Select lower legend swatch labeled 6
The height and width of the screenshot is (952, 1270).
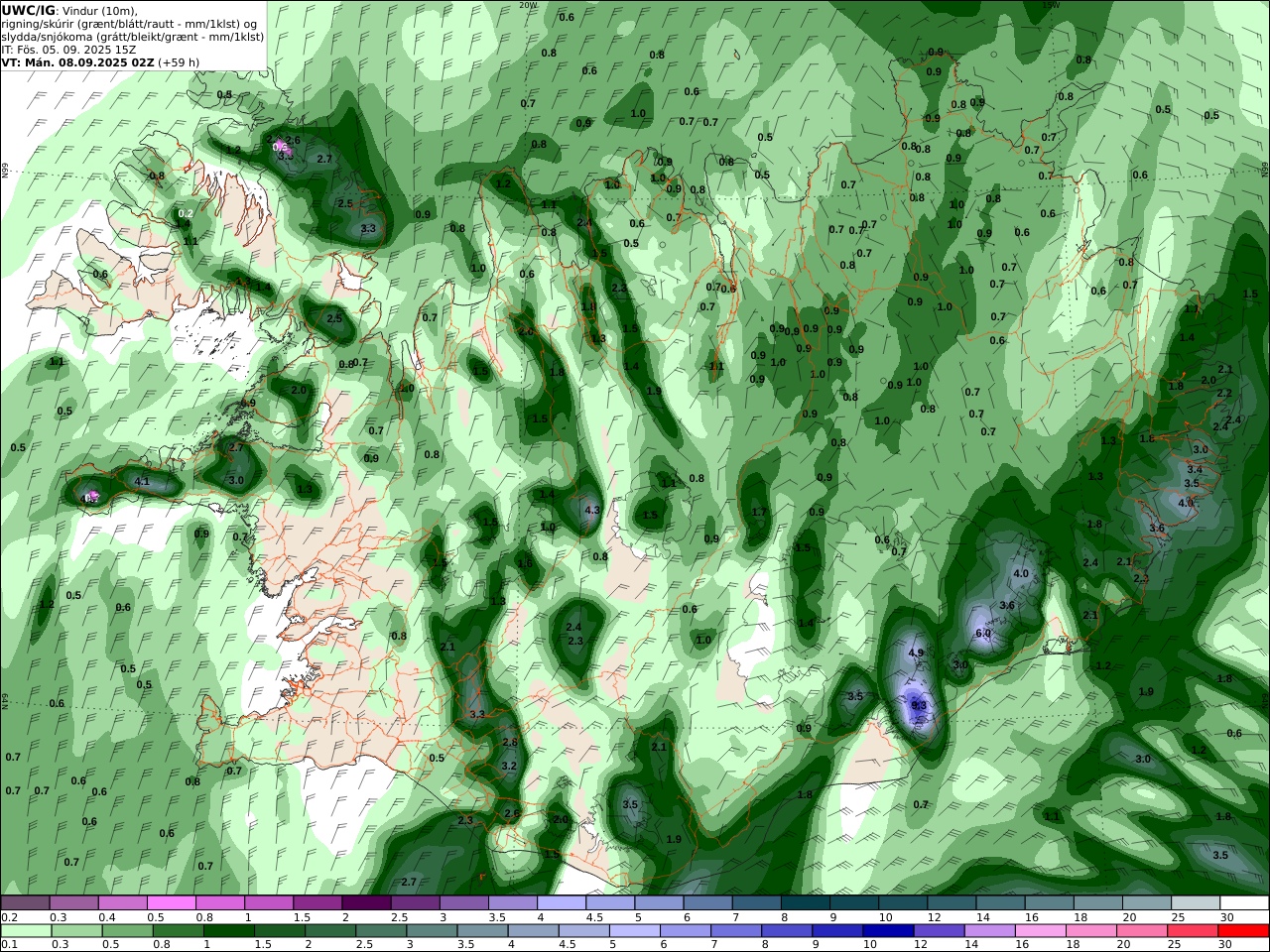point(686,931)
